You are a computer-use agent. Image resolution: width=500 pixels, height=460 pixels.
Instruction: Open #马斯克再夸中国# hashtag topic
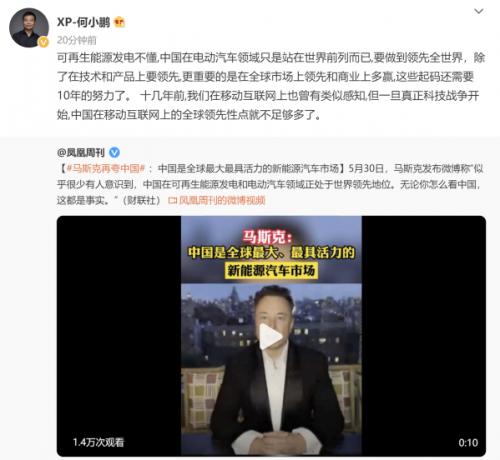coord(106,168)
